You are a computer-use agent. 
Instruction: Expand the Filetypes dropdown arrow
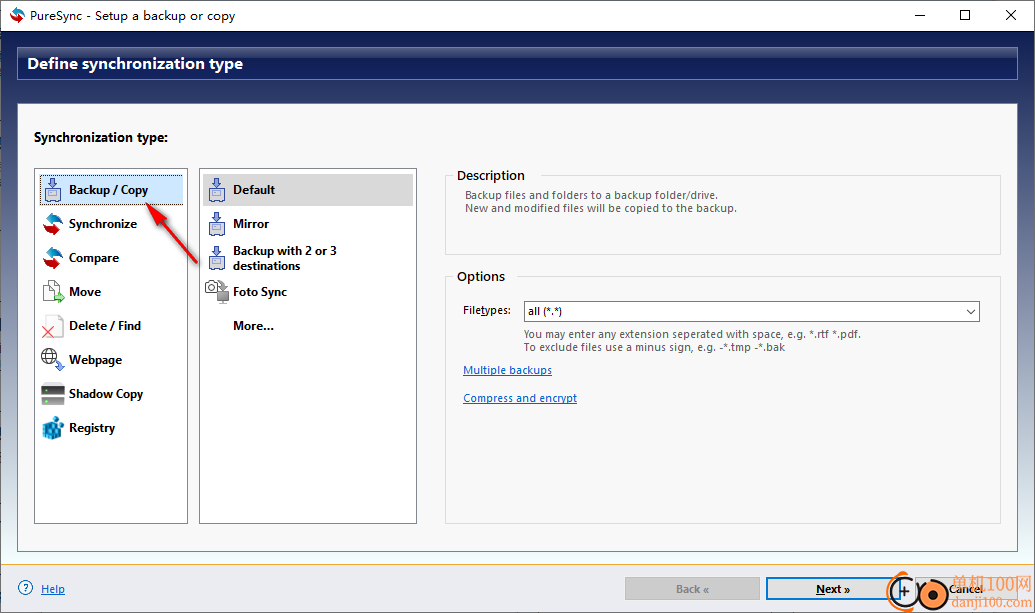(970, 311)
